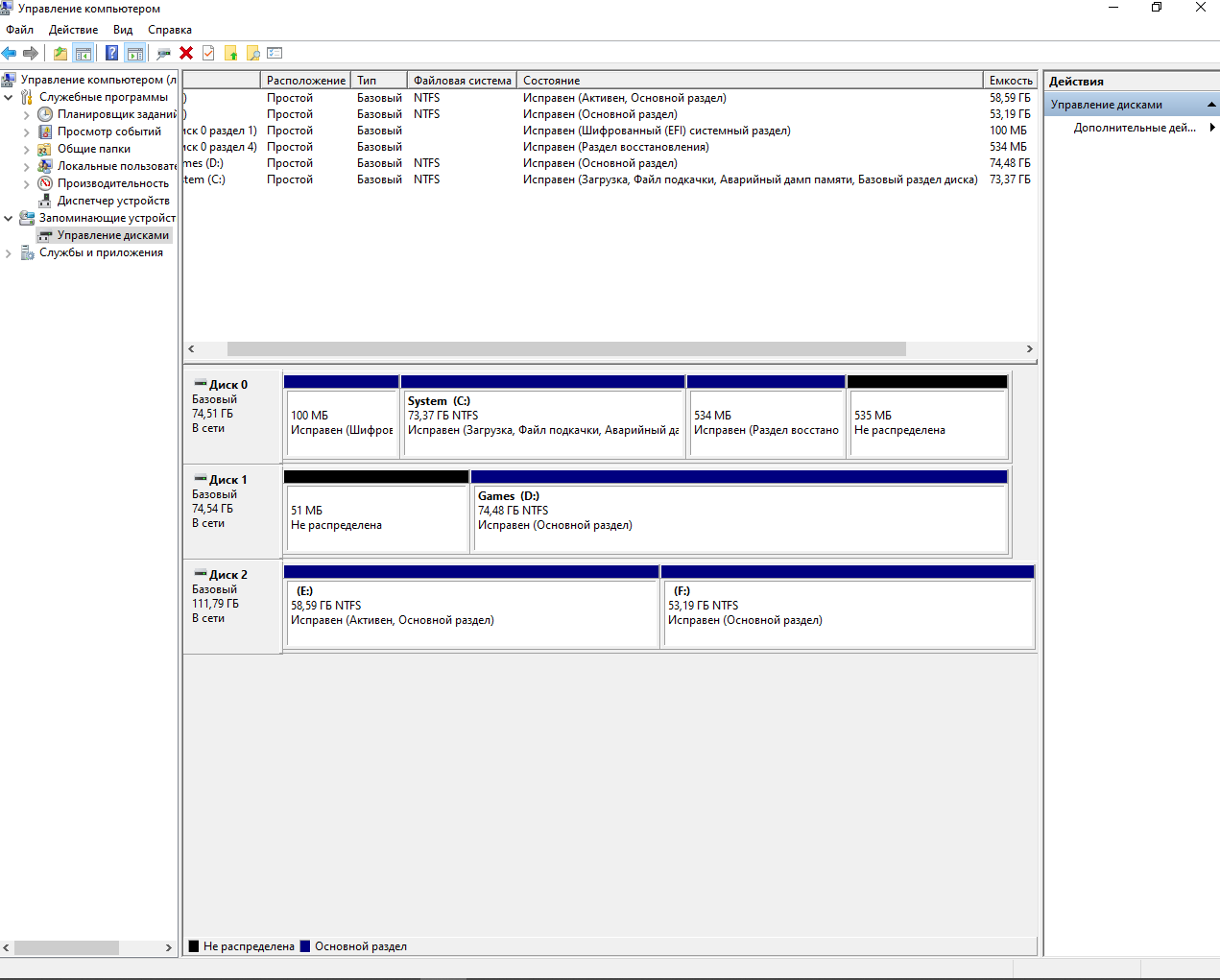The height and width of the screenshot is (980, 1220).
Task: Select the 74,48 ГБ (D:) volume row
Action: (x=610, y=163)
